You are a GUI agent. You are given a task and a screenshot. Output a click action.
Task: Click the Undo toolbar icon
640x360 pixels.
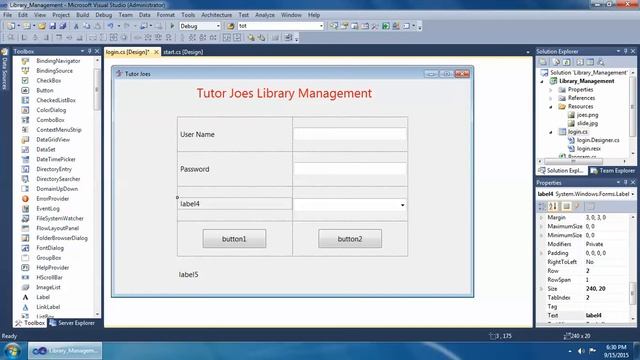pos(110,26)
